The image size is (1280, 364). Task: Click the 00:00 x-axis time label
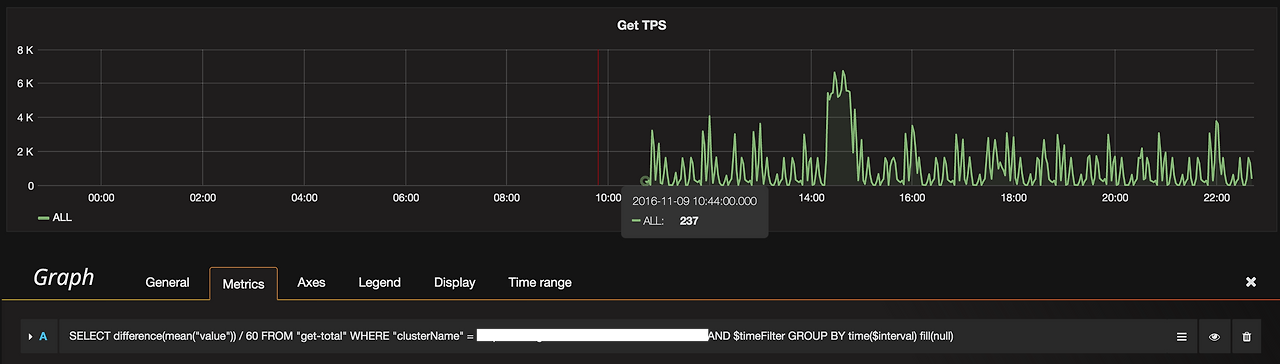tap(102, 198)
